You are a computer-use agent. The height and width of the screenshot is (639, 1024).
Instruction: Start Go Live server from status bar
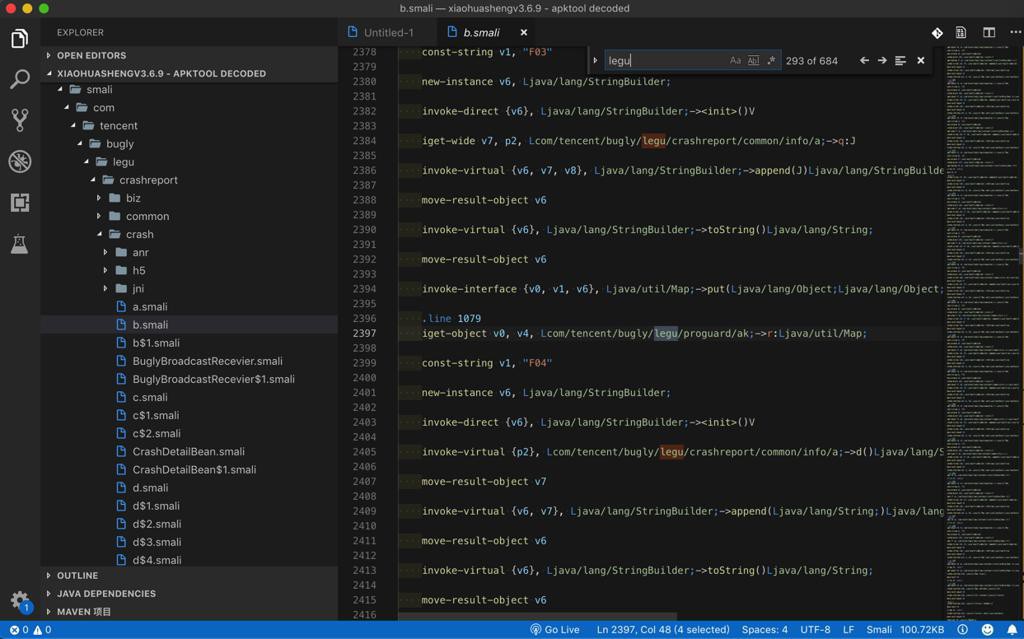pyautogui.click(x=554, y=630)
